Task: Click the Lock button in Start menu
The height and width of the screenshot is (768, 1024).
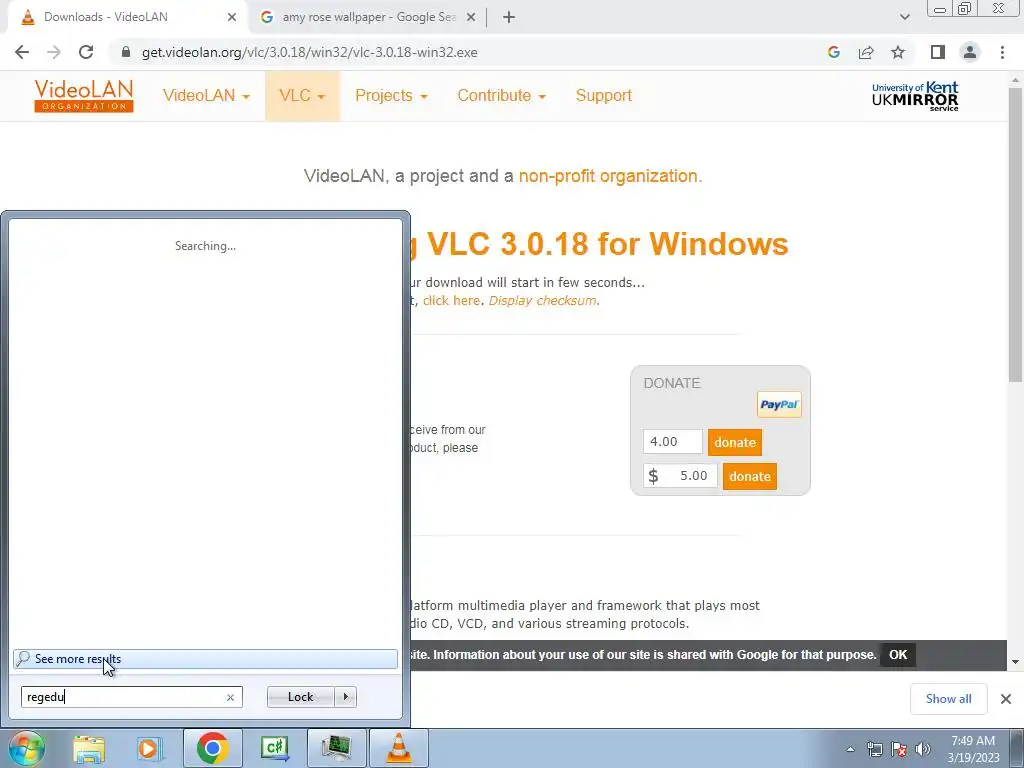Action: (x=300, y=697)
